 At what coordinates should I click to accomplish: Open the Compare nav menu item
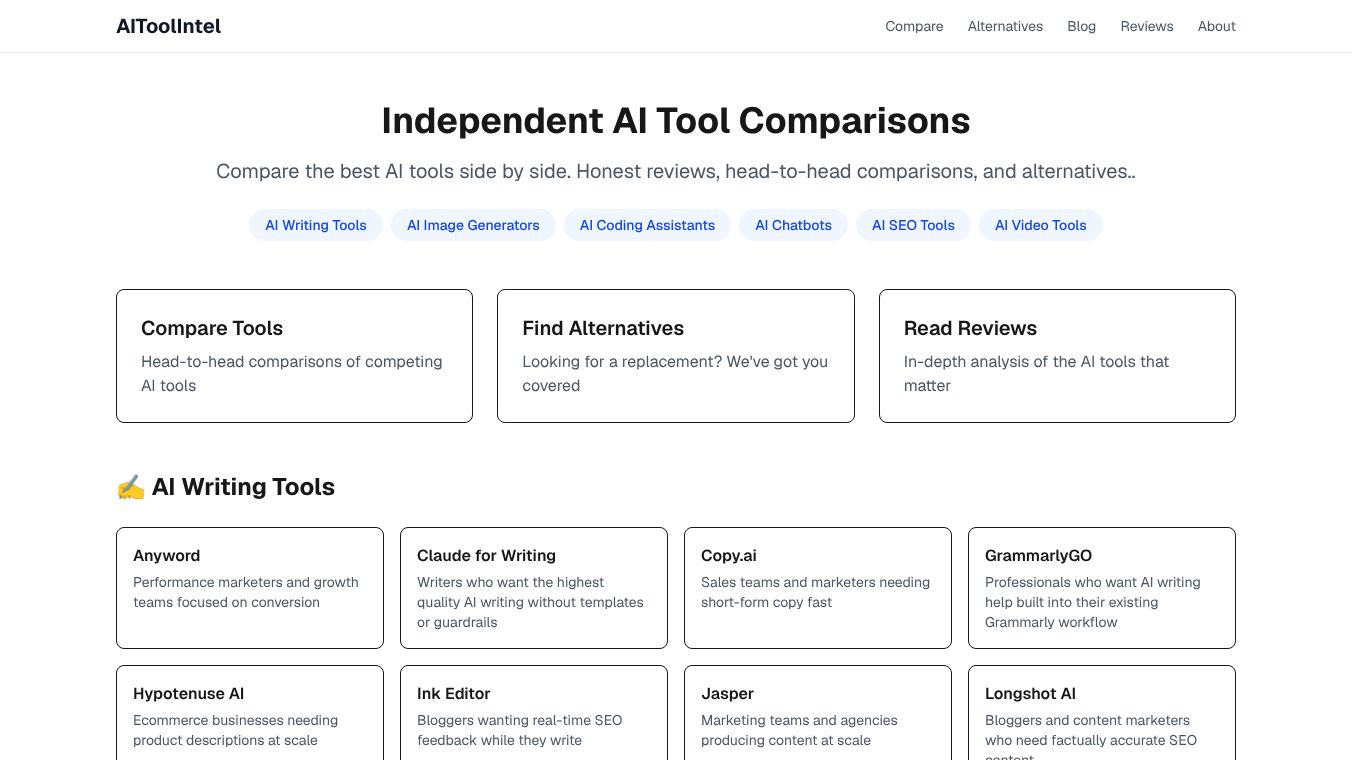[x=914, y=26]
